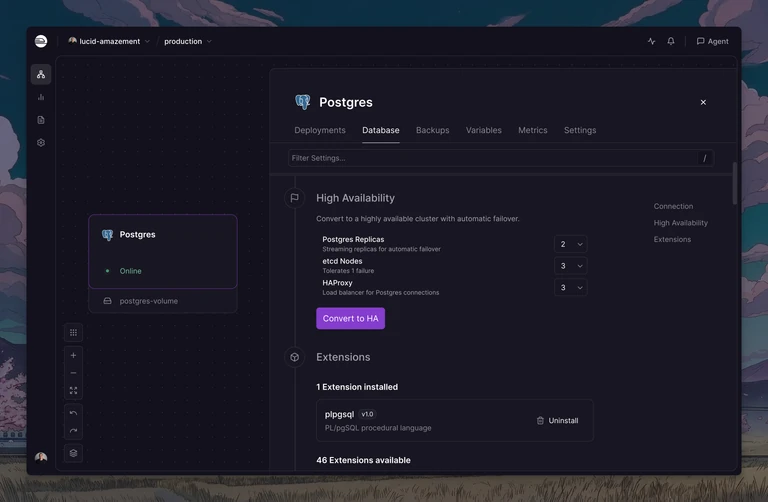Jump to High Availability section link
This screenshot has height=502, width=768.
click(680, 223)
